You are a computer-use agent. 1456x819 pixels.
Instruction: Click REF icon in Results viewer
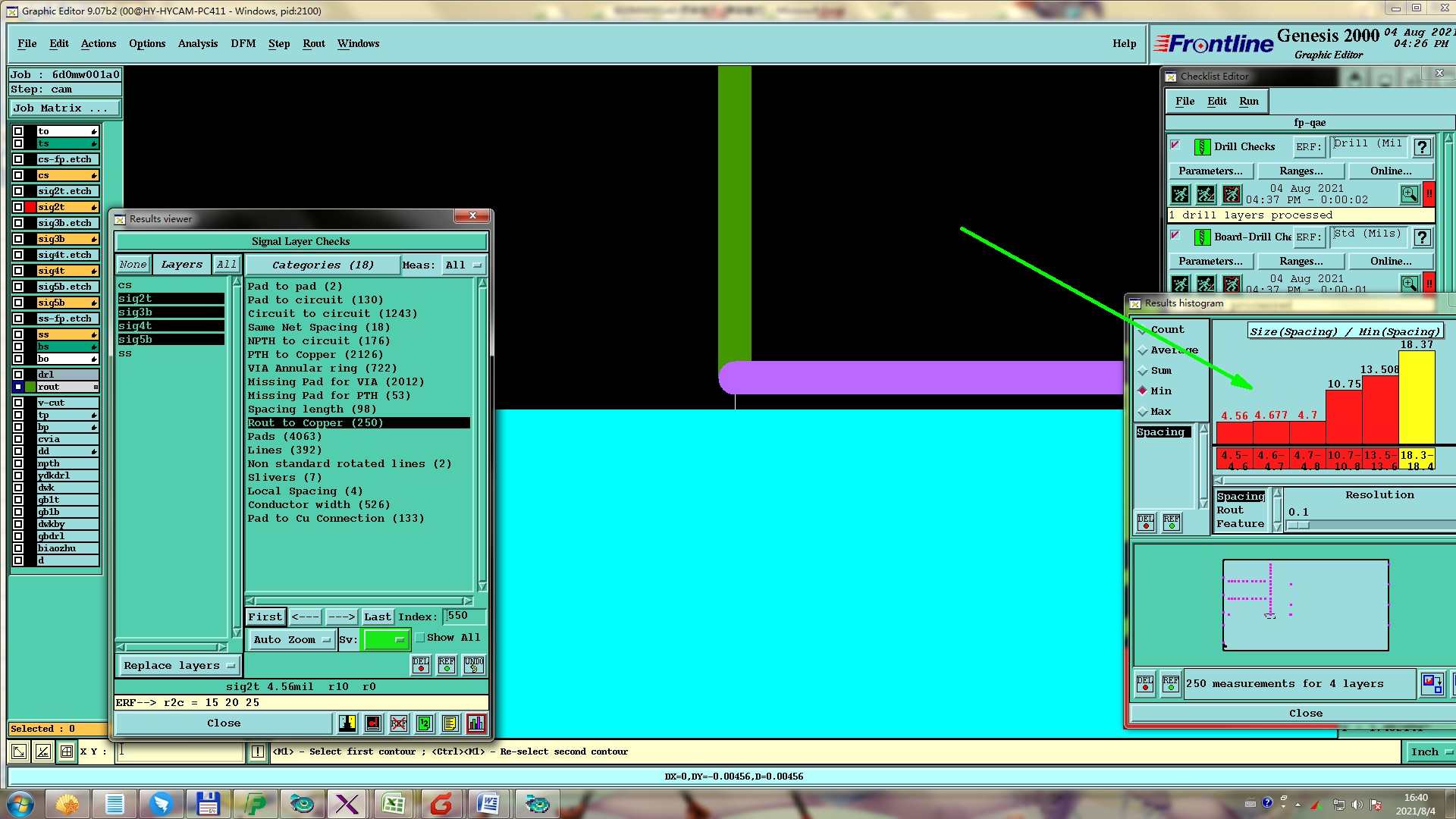(447, 665)
